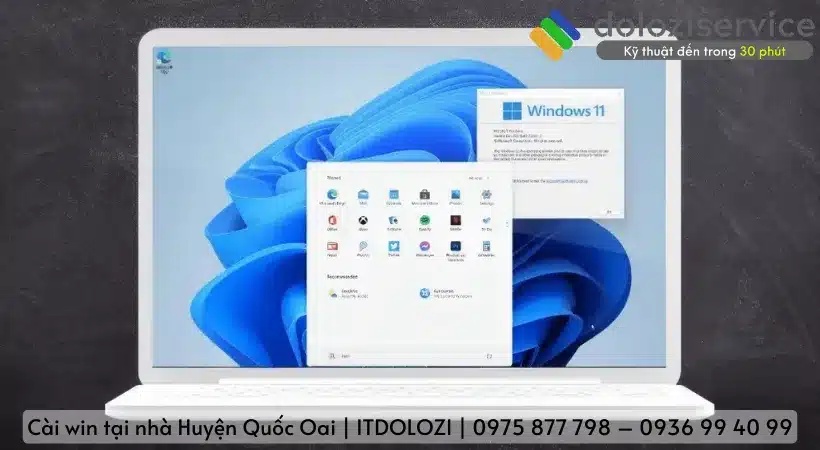Open the News app in Start

(x=332, y=249)
